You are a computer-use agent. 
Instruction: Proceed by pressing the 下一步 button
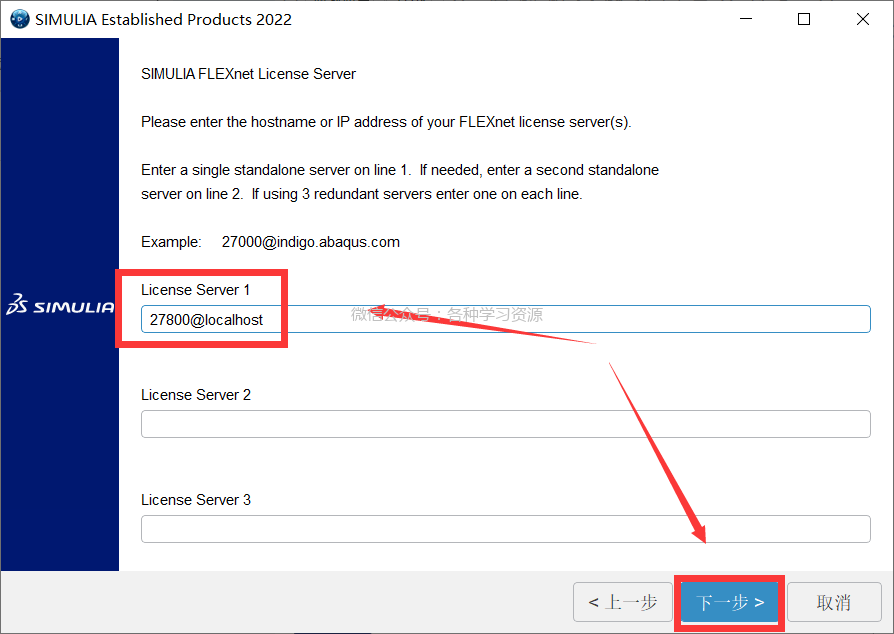[730, 602]
